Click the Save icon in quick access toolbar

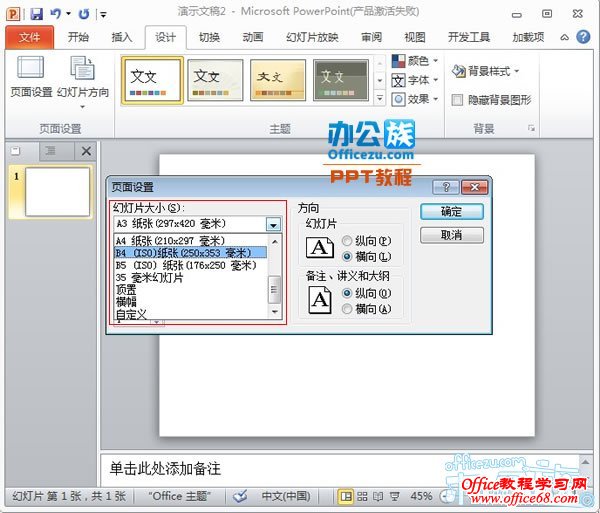tap(37, 14)
